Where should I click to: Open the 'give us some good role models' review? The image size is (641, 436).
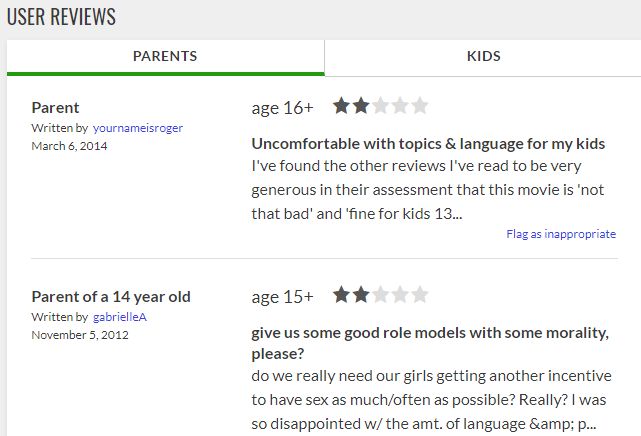click(428, 332)
